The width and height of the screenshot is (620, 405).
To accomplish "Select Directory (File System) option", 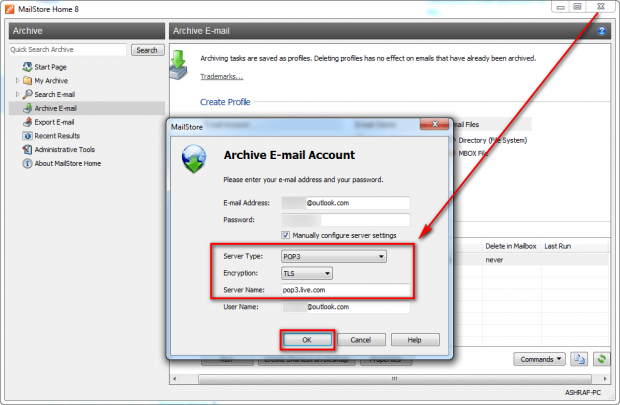I will [x=493, y=140].
